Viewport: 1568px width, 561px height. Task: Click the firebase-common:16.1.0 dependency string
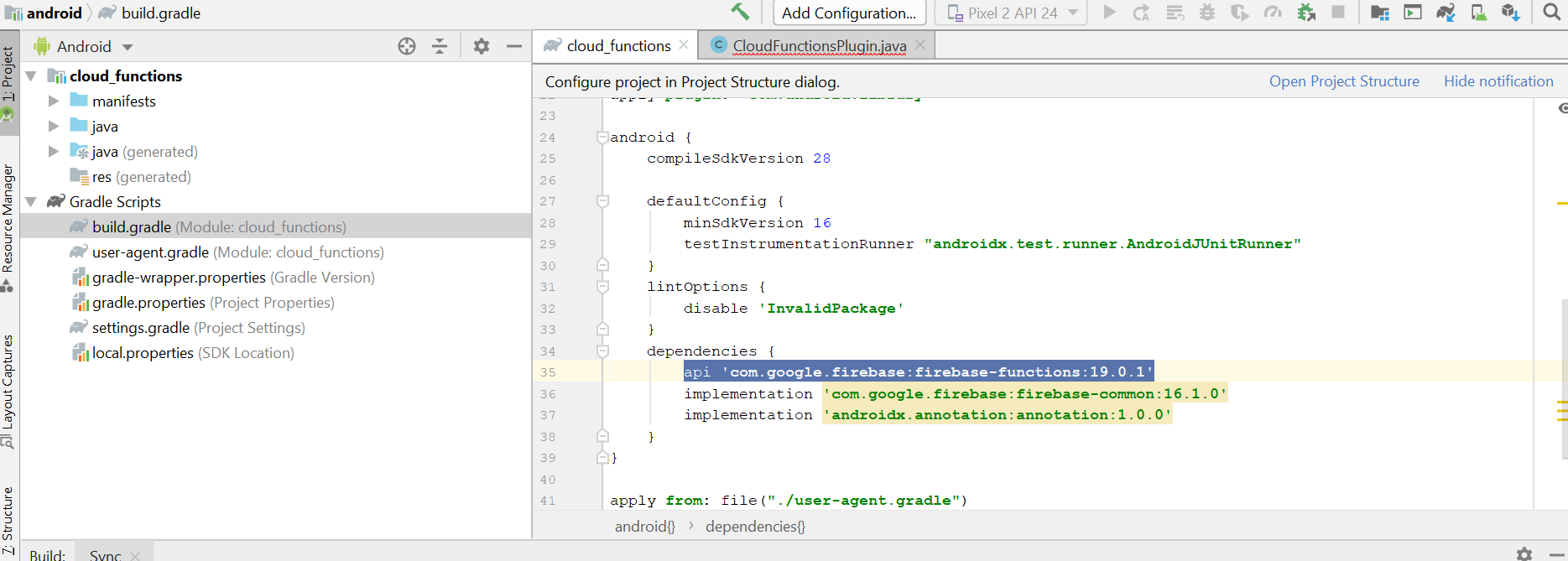coord(1025,394)
